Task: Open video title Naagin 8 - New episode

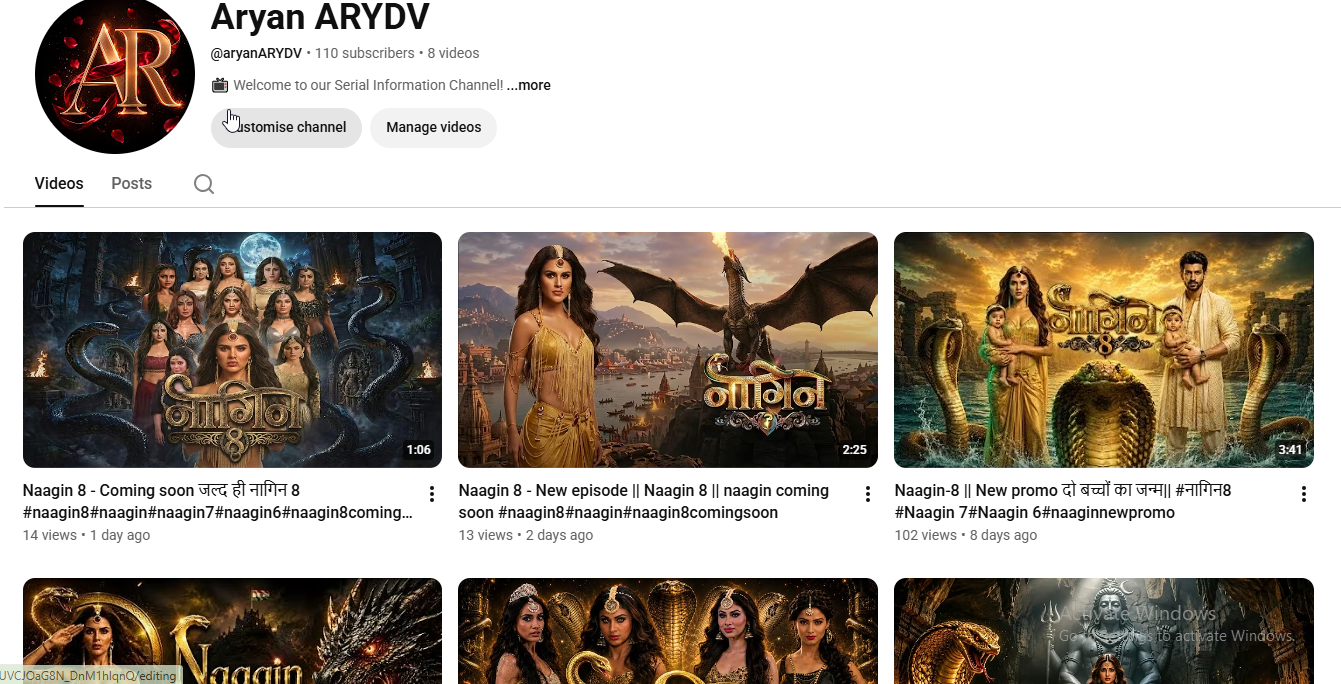Action: pos(644,502)
